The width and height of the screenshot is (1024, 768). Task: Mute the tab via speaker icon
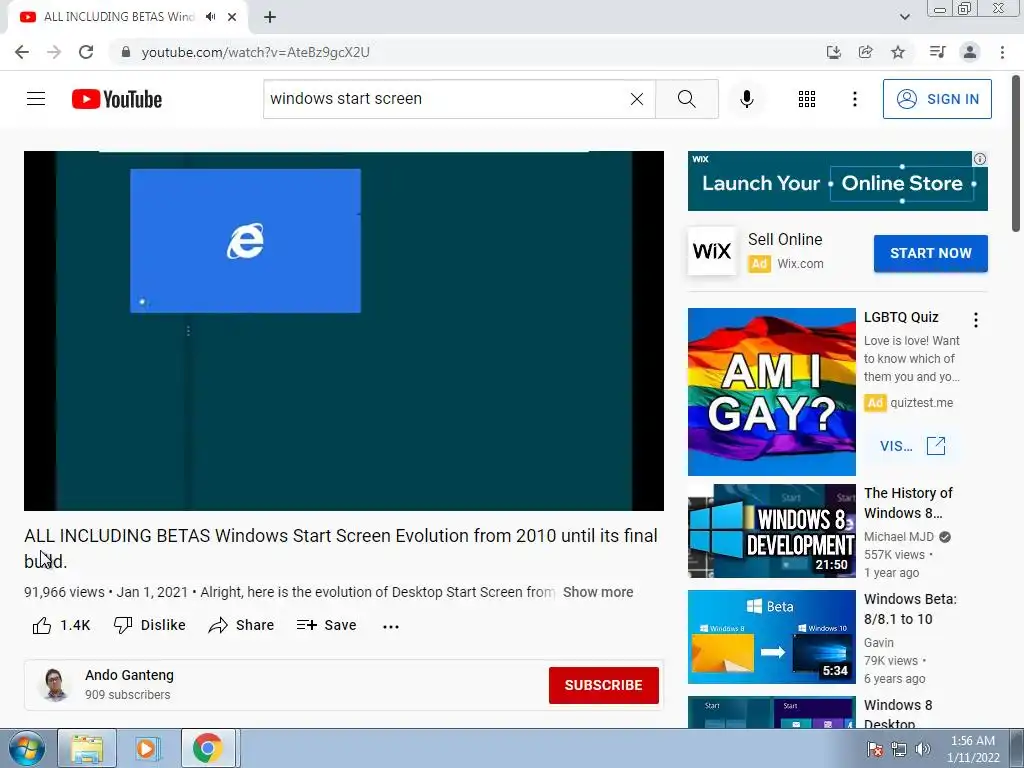[x=210, y=17]
